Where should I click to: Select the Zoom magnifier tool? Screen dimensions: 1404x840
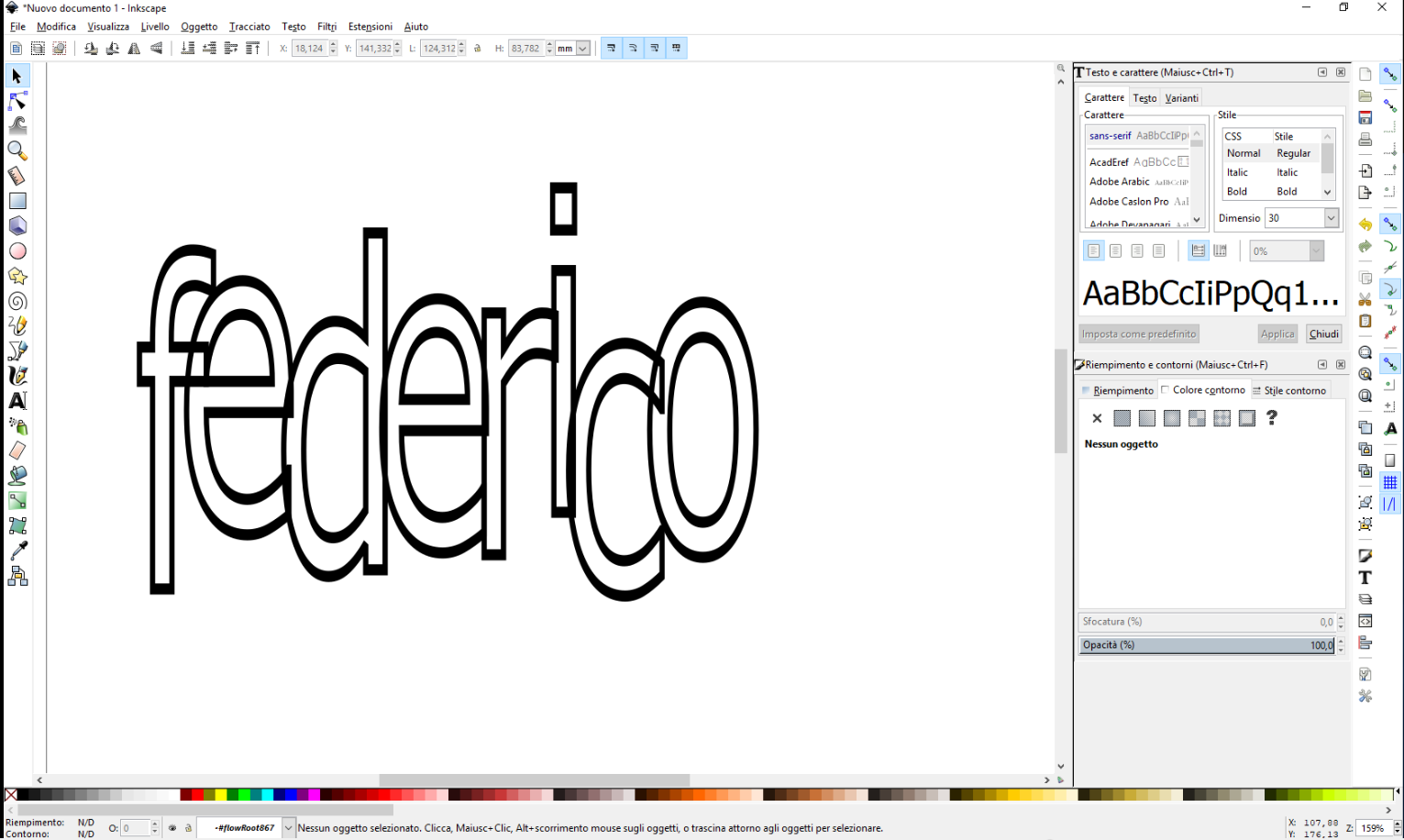(x=17, y=150)
